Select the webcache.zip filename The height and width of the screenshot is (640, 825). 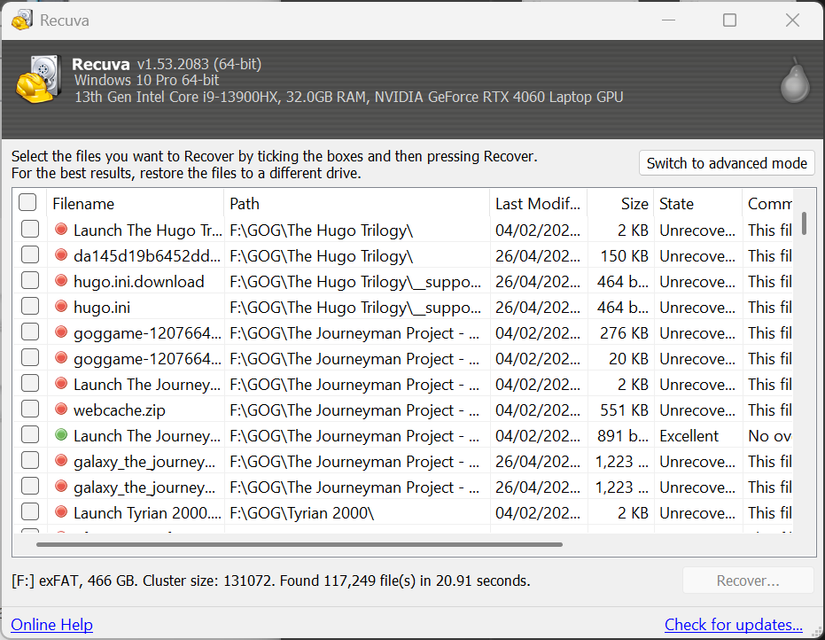click(x=119, y=410)
